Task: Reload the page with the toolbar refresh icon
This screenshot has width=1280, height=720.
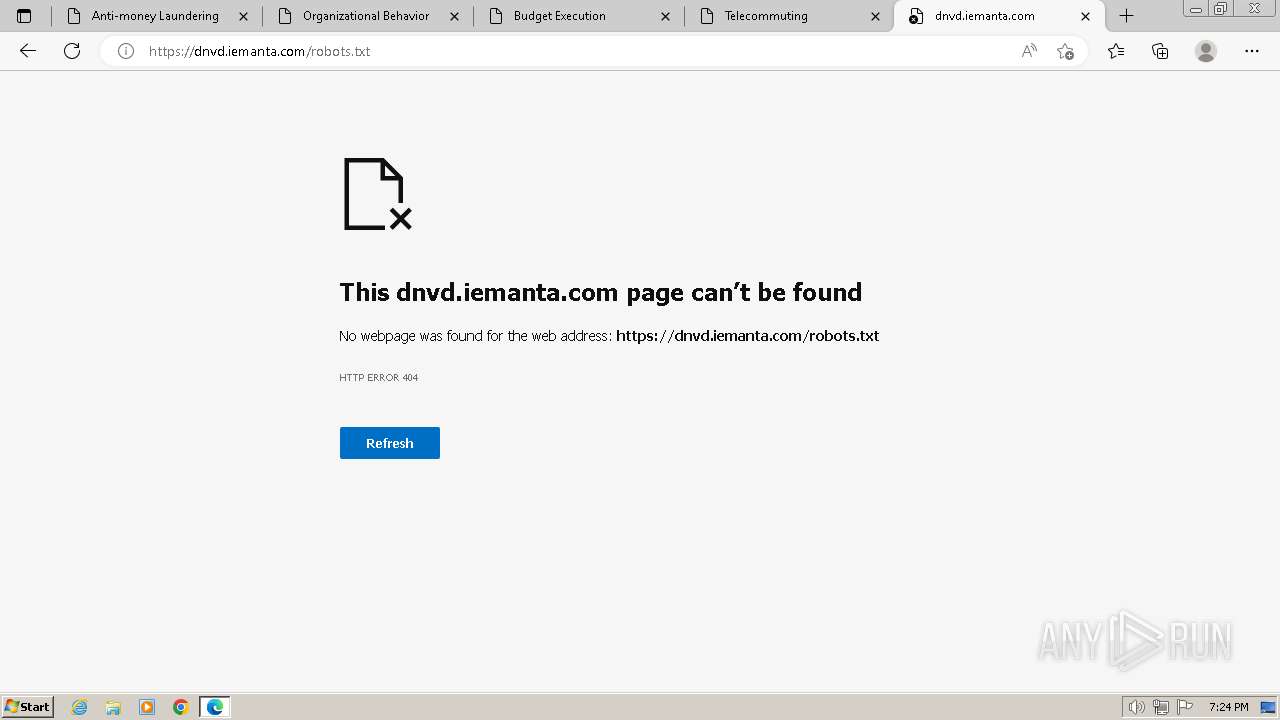Action: (x=72, y=51)
